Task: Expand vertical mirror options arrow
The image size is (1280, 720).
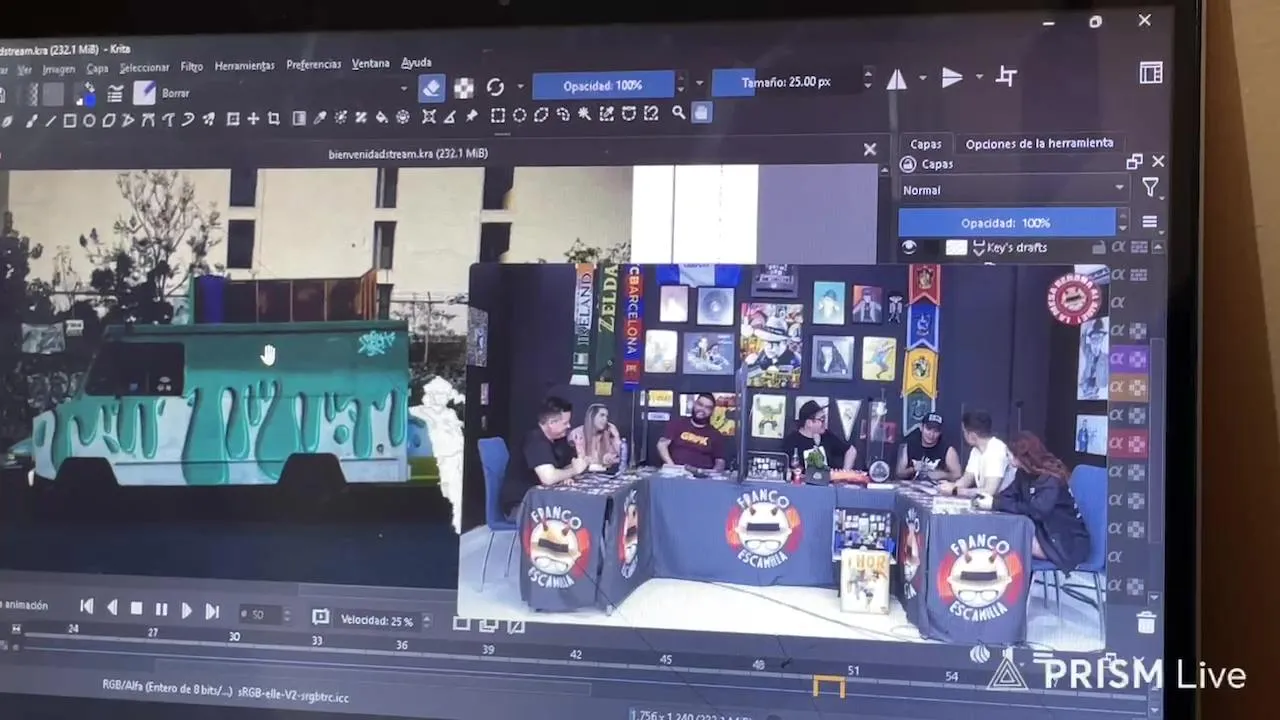Action: [978, 76]
